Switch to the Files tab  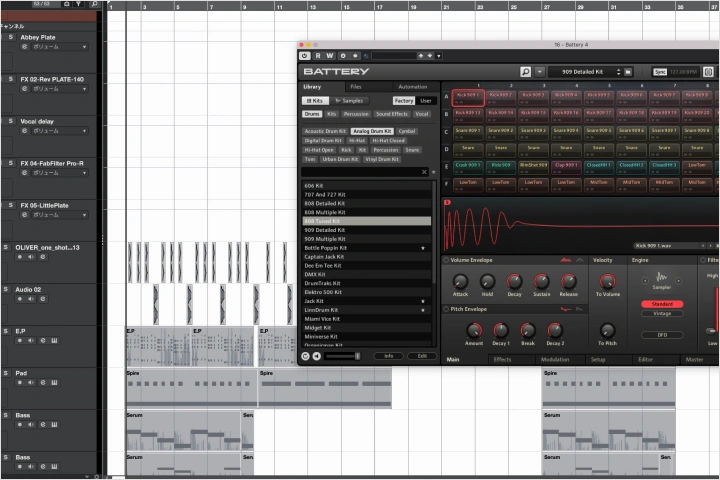pyautogui.click(x=356, y=87)
